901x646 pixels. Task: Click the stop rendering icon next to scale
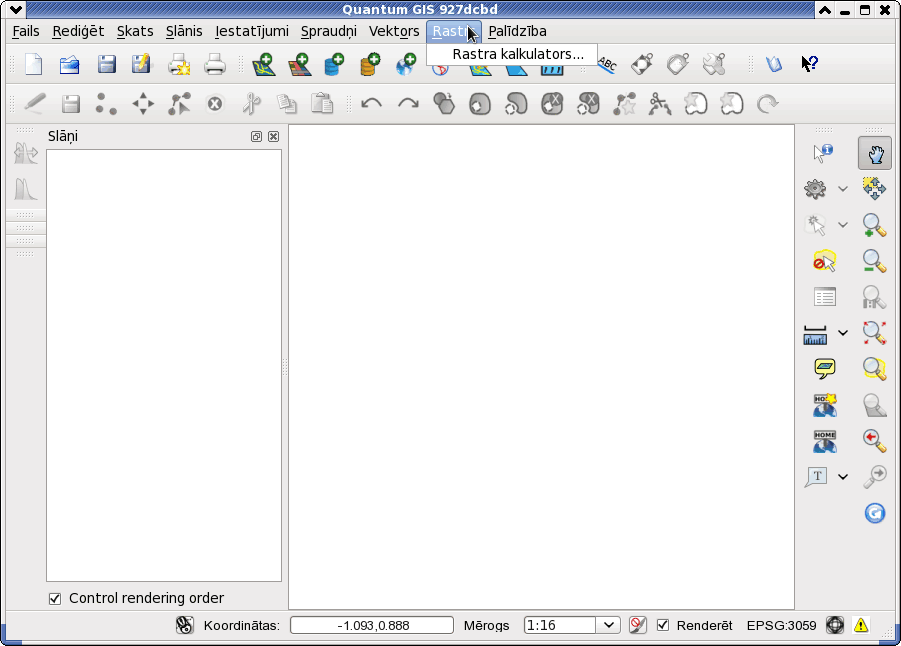tap(637, 625)
